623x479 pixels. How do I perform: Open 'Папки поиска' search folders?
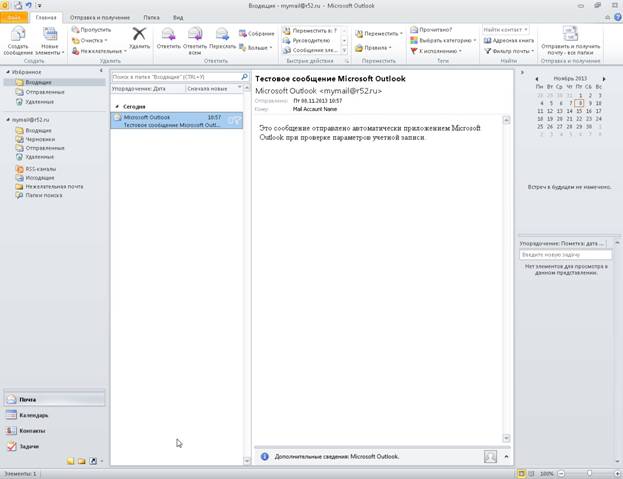(44, 195)
